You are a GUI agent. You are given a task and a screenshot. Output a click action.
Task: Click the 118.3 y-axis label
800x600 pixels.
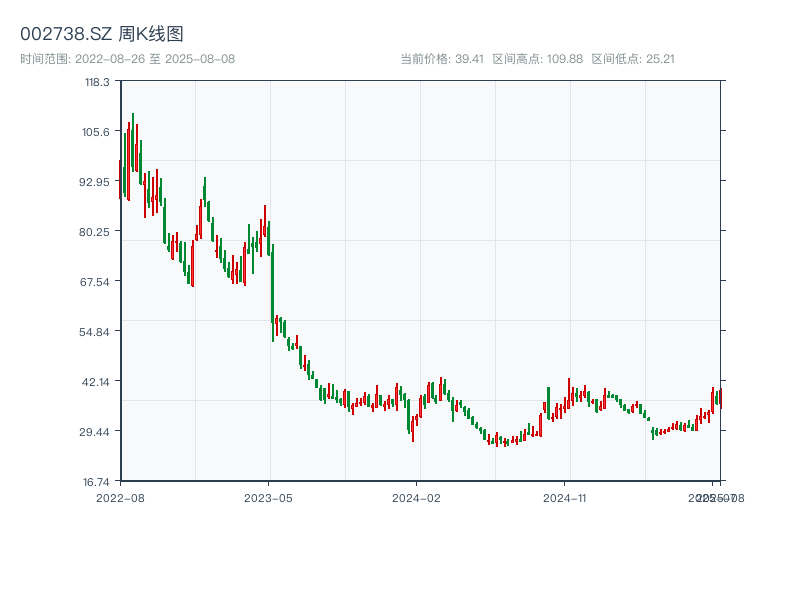point(98,82)
